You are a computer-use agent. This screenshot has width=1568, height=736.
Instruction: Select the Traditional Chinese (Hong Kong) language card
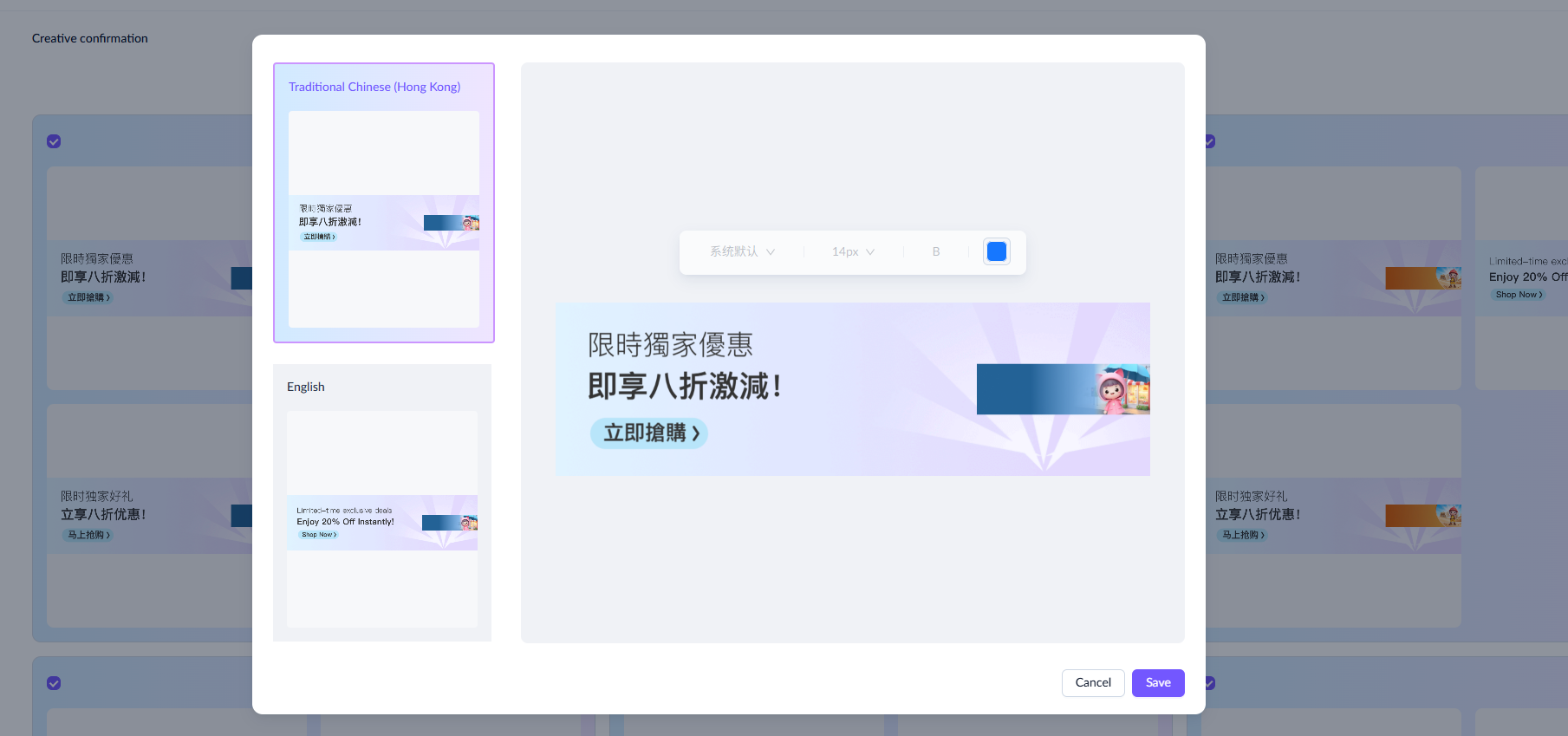384,203
